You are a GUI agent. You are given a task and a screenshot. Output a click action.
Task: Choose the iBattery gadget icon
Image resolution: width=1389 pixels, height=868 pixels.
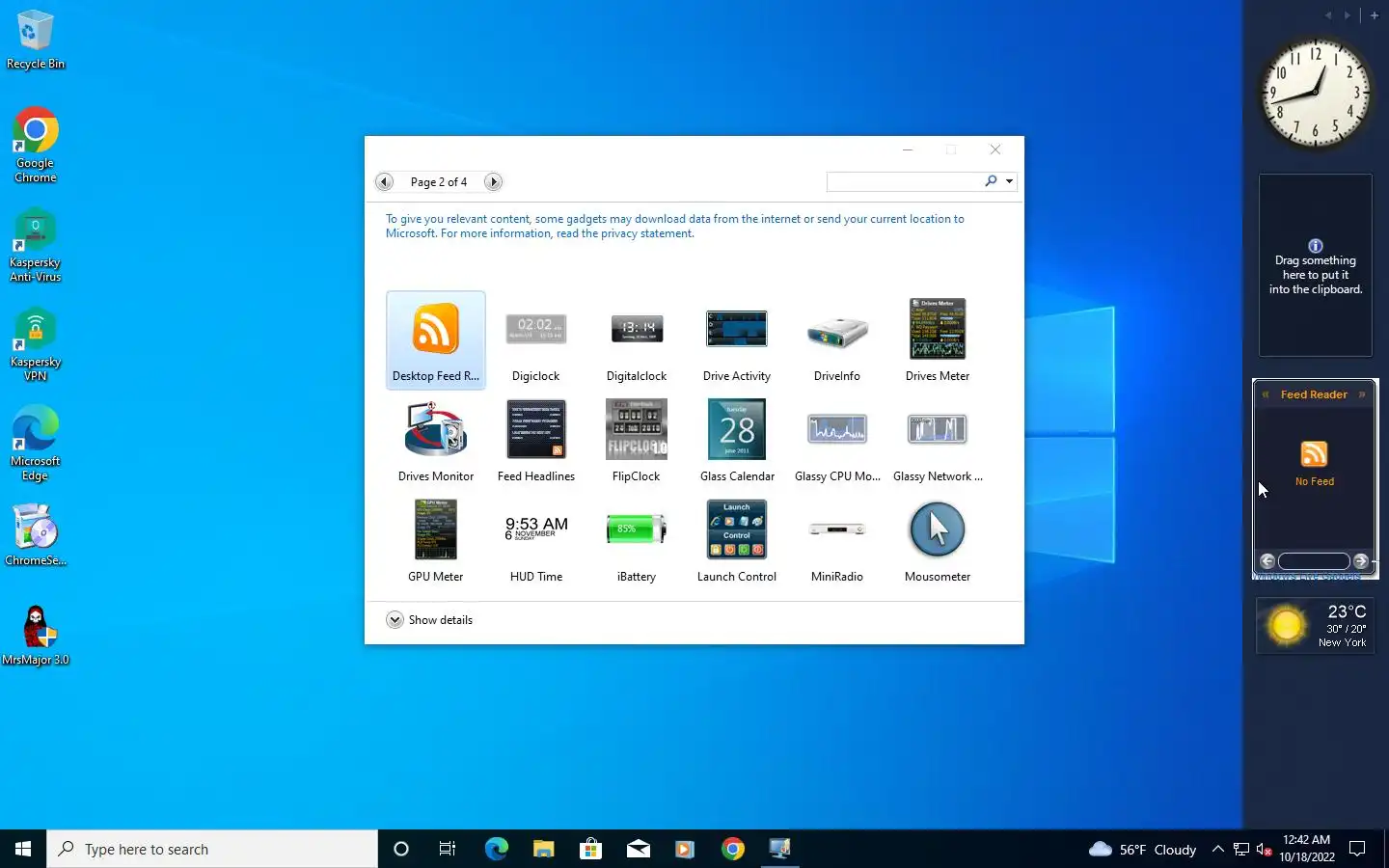pos(636,529)
